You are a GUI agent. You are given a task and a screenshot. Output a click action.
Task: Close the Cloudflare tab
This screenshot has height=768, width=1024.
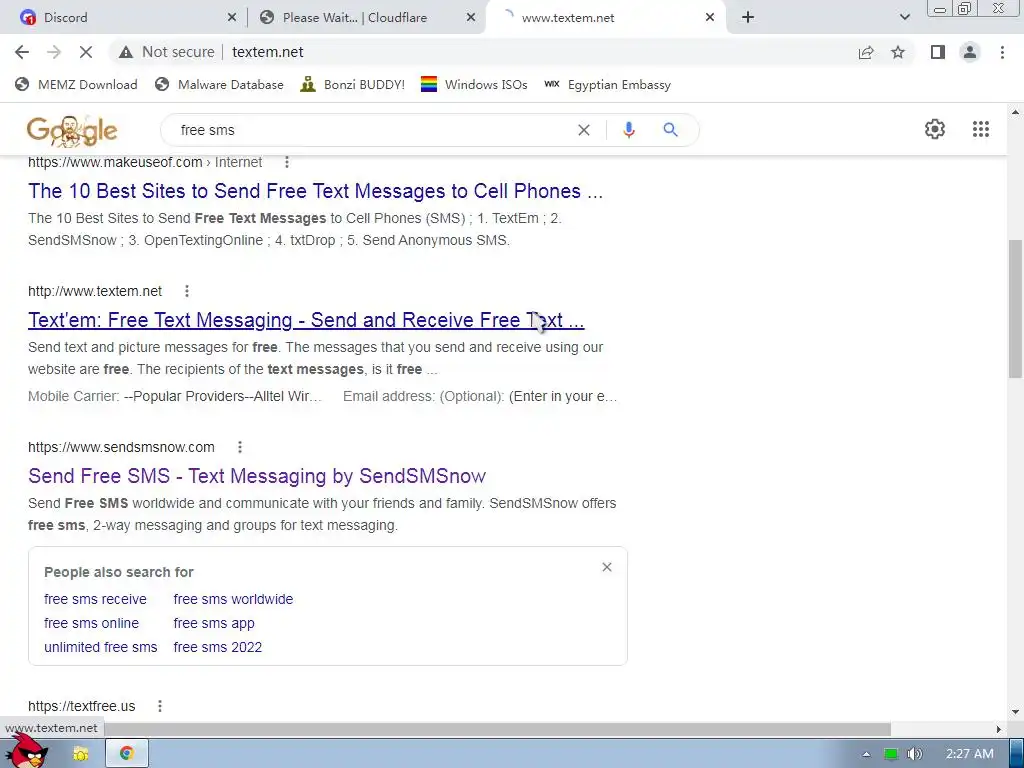[471, 18]
